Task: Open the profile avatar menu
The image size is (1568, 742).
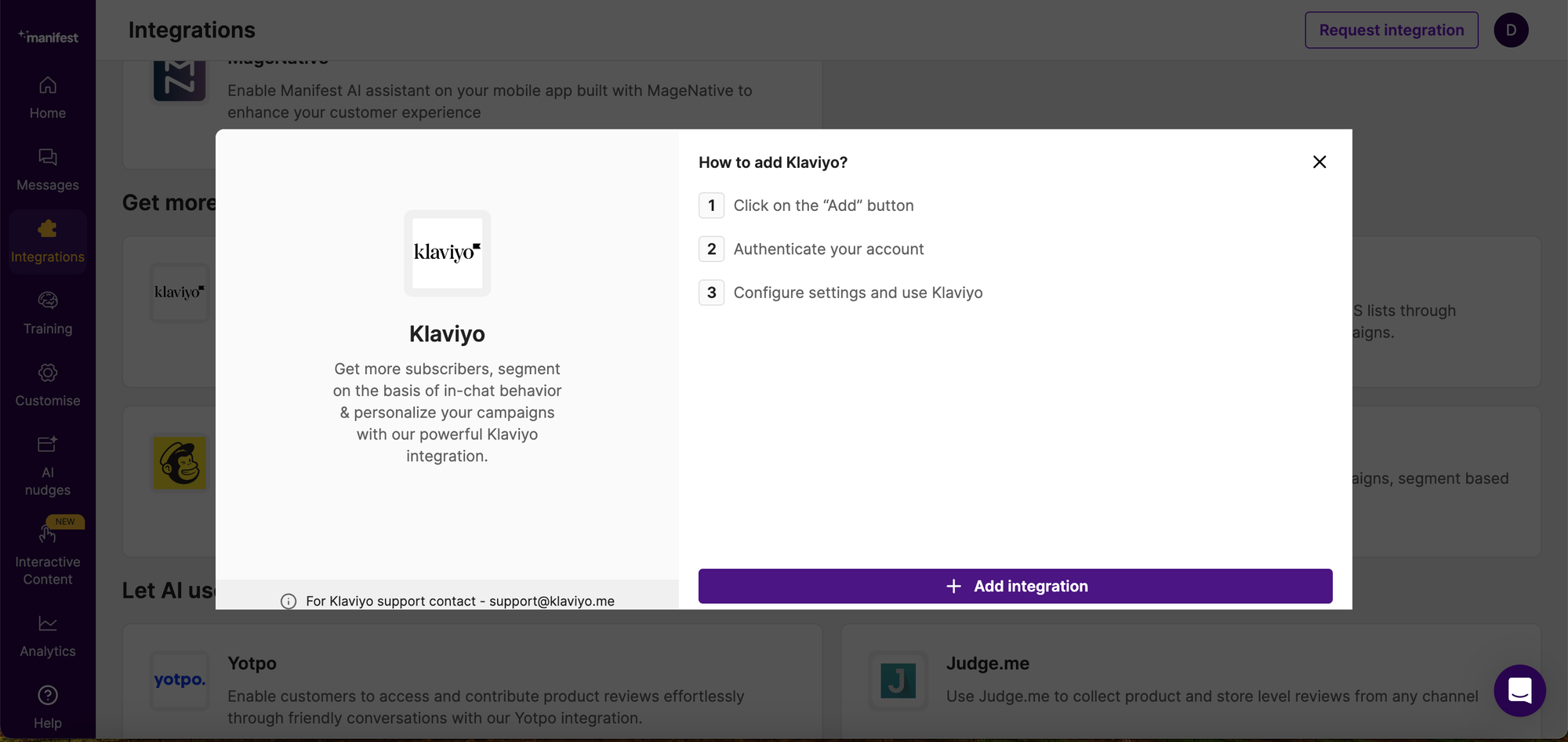Action: pyautogui.click(x=1511, y=30)
